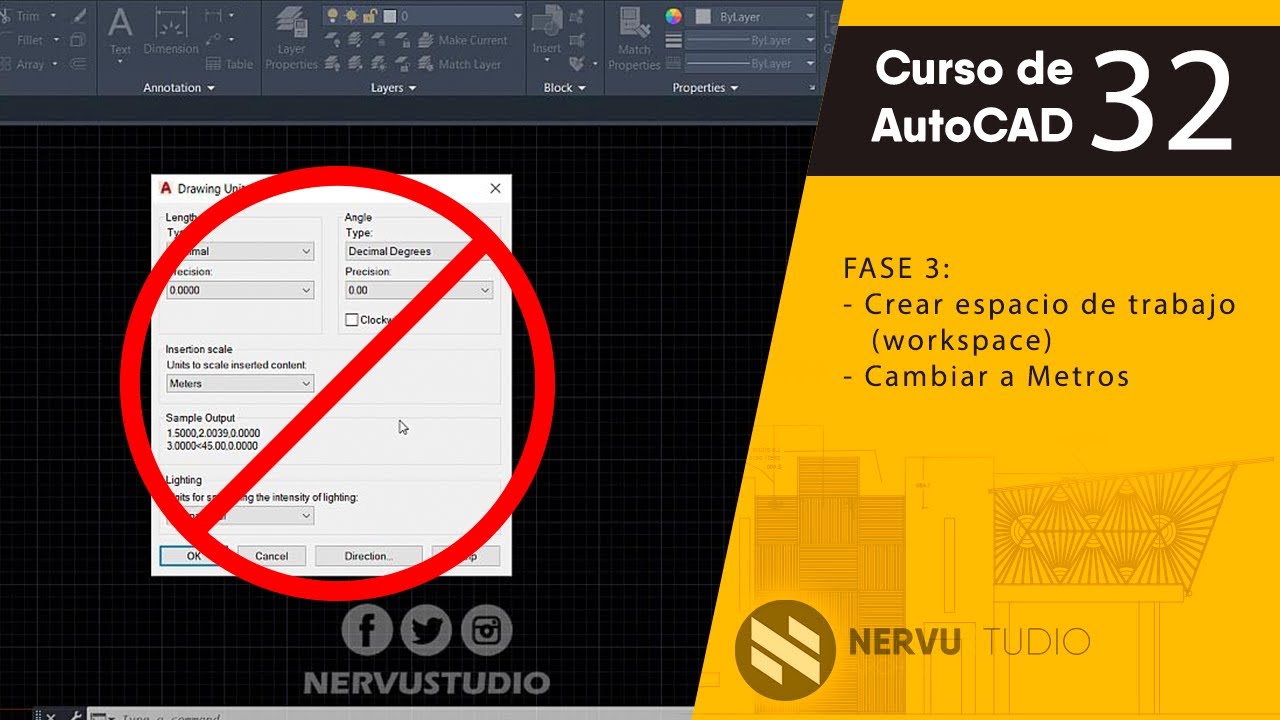The height and width of the screenshot is (720, 1280).
Task: Activate the Text annotation tool
Action: tap(120, 33)
